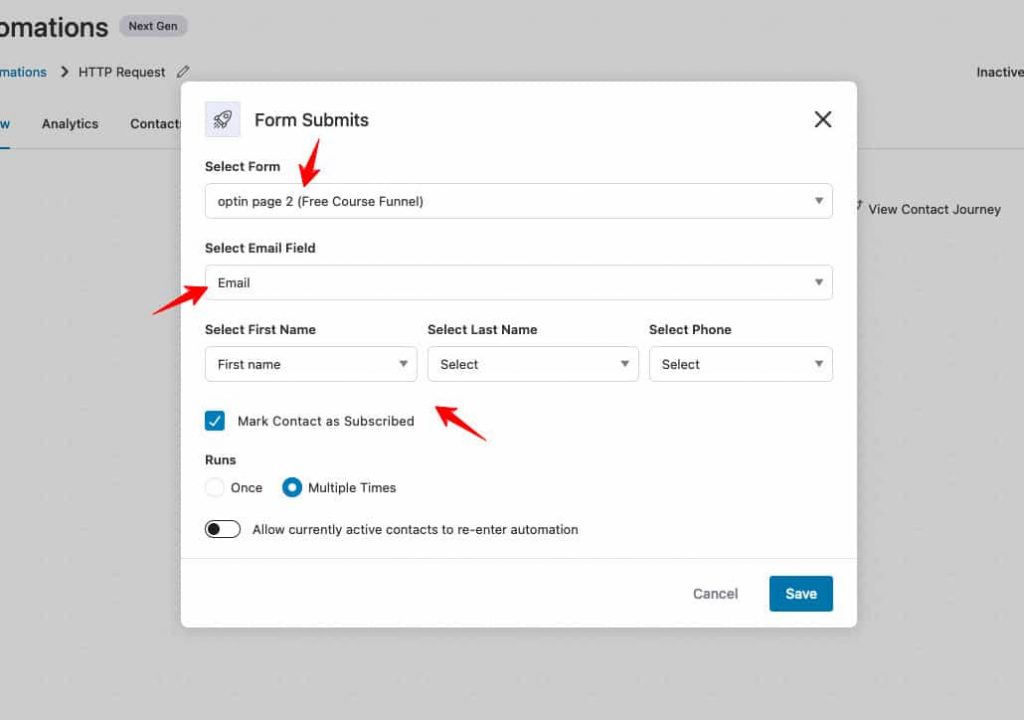Open the Select Phone dropdown
Viewport: 1024px width, 720px height.
click(x=741, y=364)
